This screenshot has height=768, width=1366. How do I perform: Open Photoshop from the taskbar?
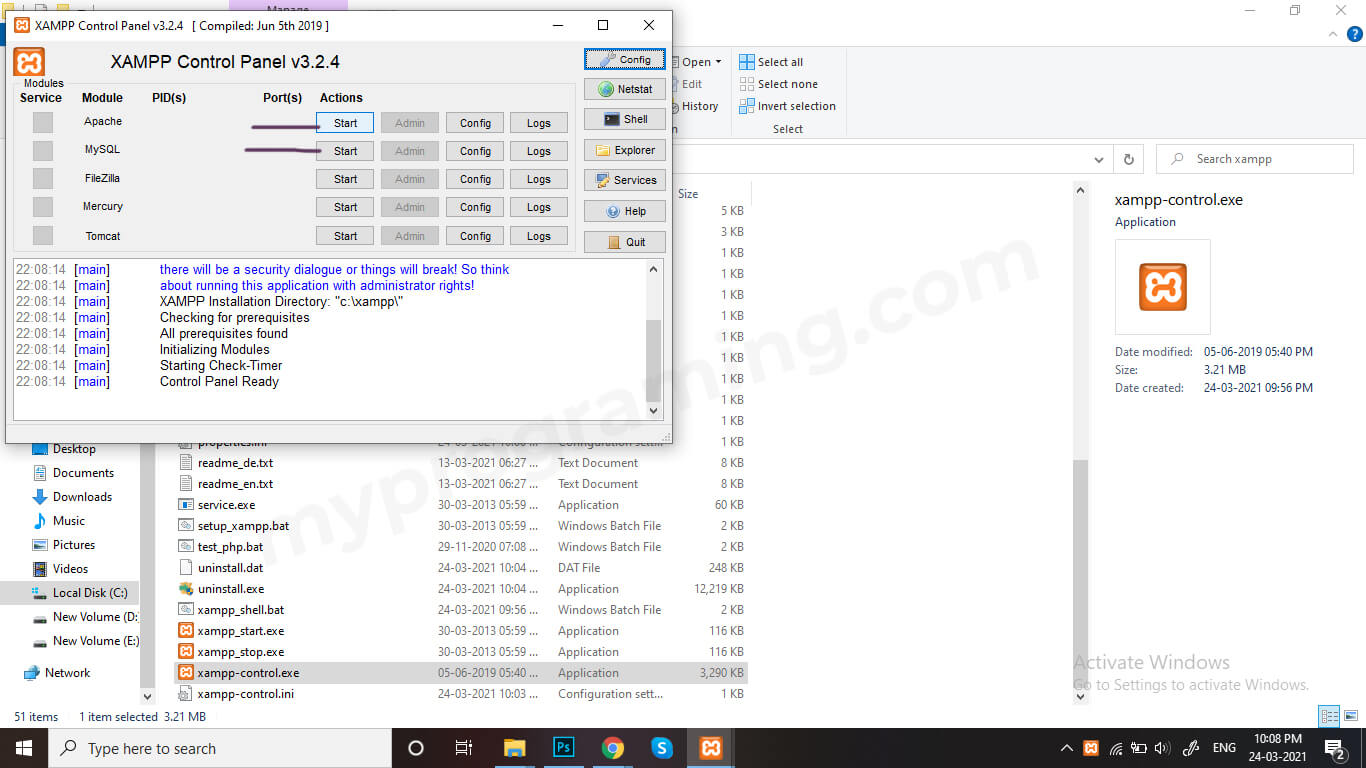point(563,747)
